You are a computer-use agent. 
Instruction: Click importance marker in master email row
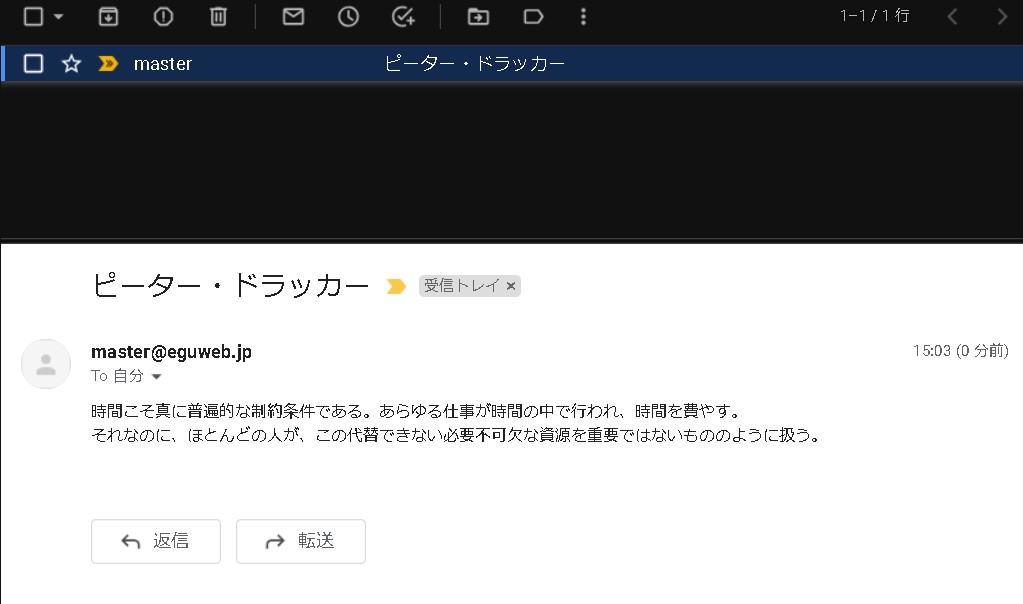(108, 63)
